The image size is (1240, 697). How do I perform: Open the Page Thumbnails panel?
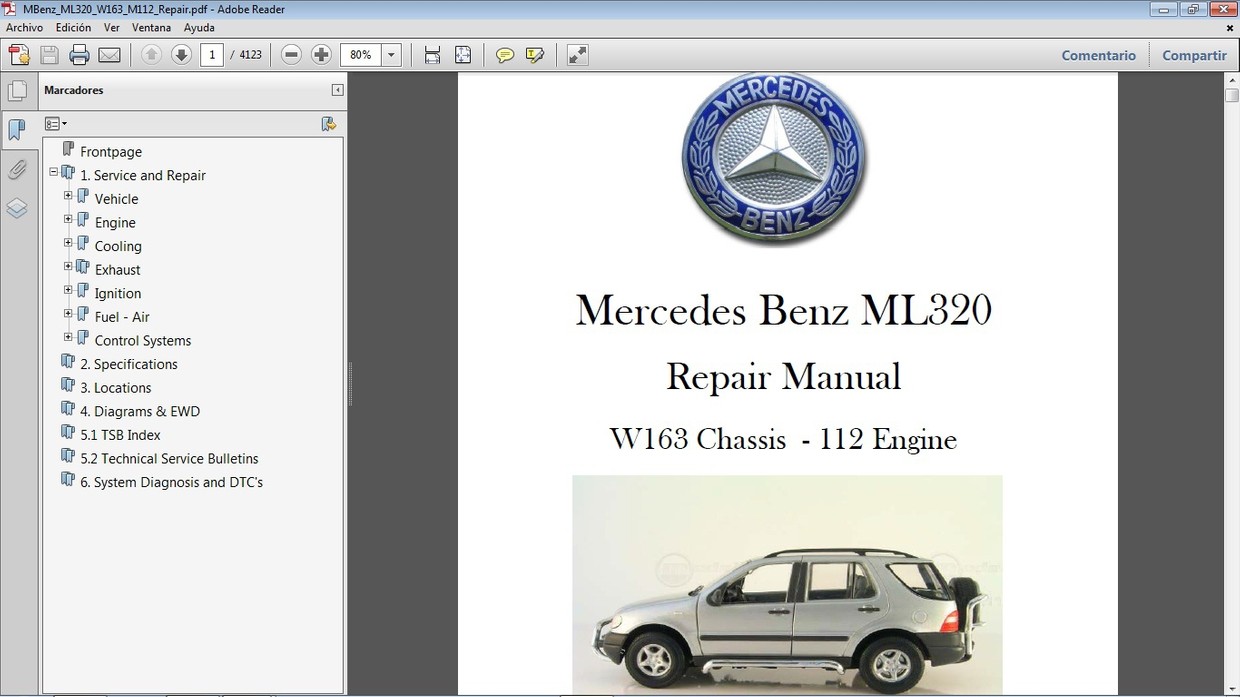tap(18, 90)
